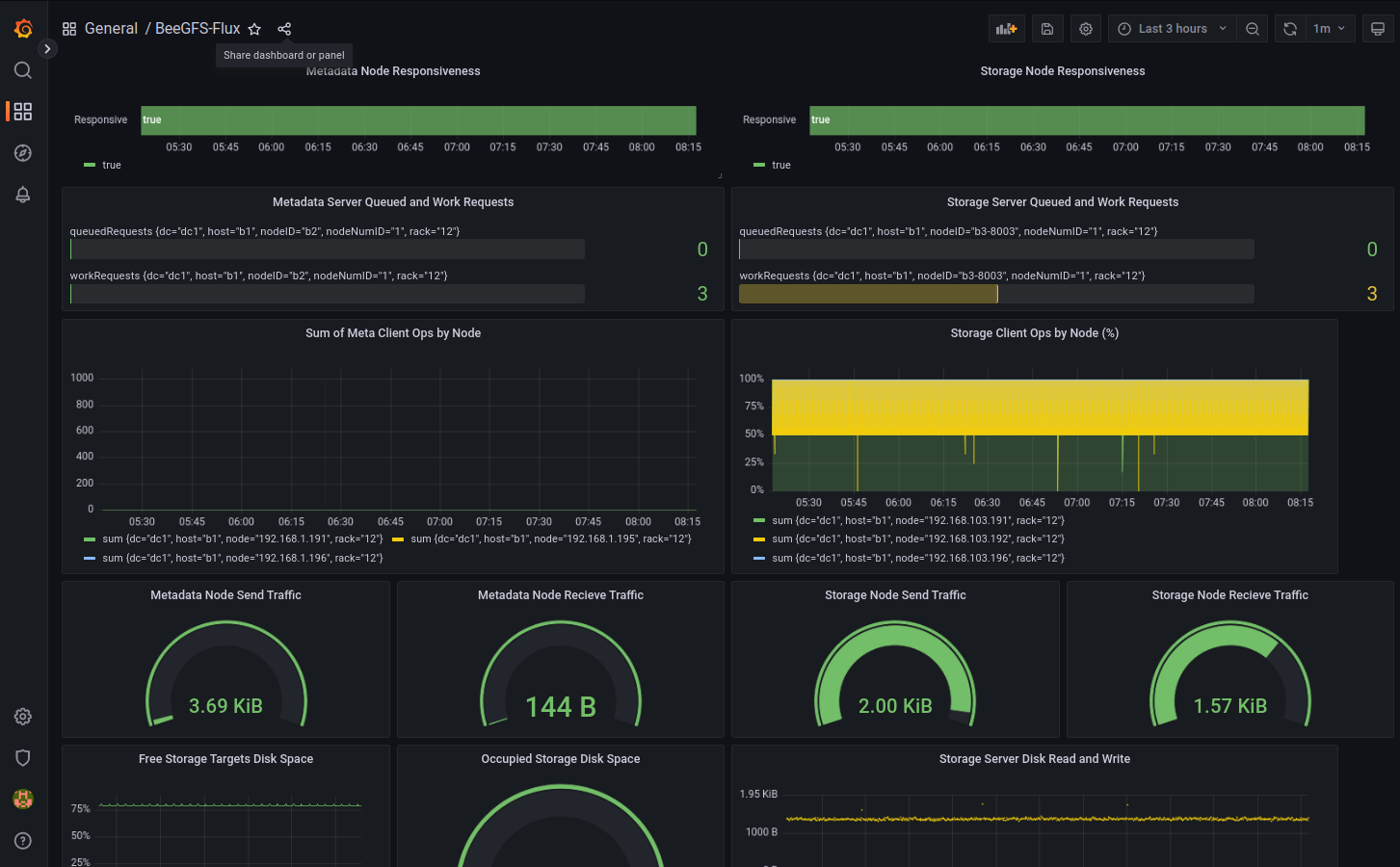The image size is (1400, 867).
Task: Save the dashboard
Action: [x=1047, y=29]
